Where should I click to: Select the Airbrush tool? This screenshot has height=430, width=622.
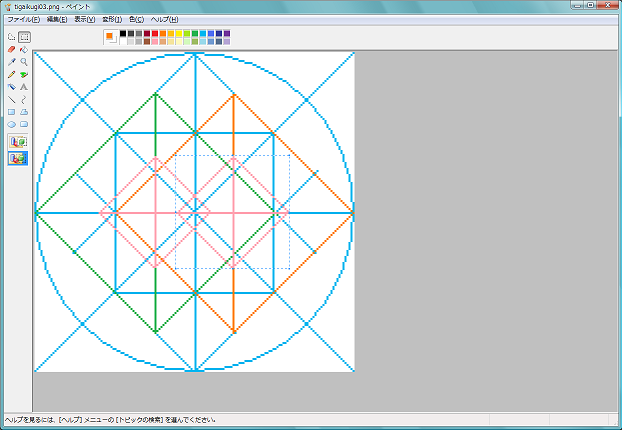click(x=12, y=87)
